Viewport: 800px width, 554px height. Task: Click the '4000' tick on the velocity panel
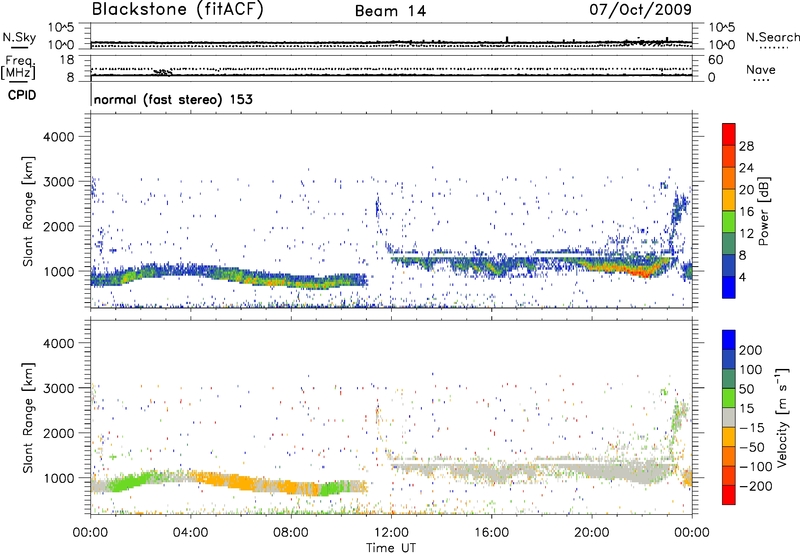click(58, 343)
